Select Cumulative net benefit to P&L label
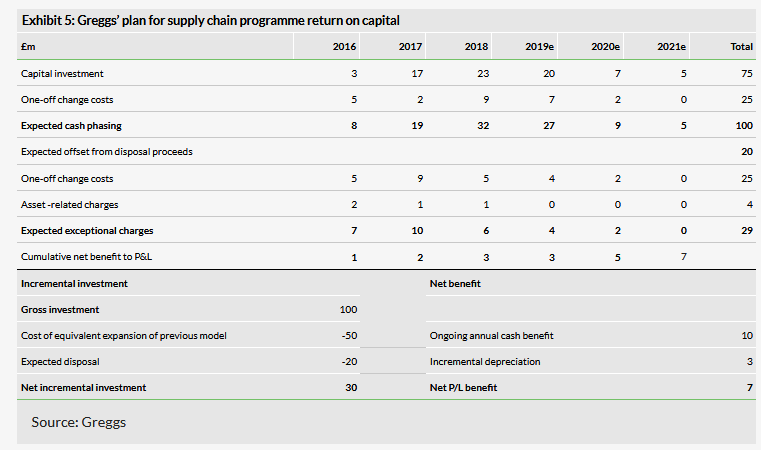Image resolution: width=761 pixels, height=450 pixels. point(86,257)
